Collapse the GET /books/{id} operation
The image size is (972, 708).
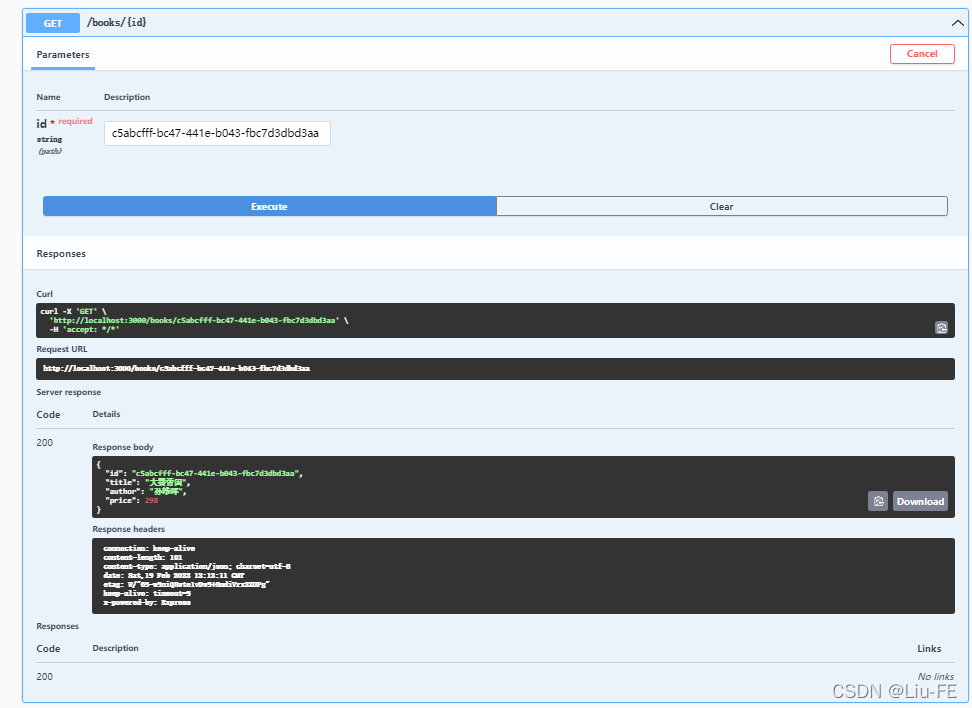coord(957,23)
